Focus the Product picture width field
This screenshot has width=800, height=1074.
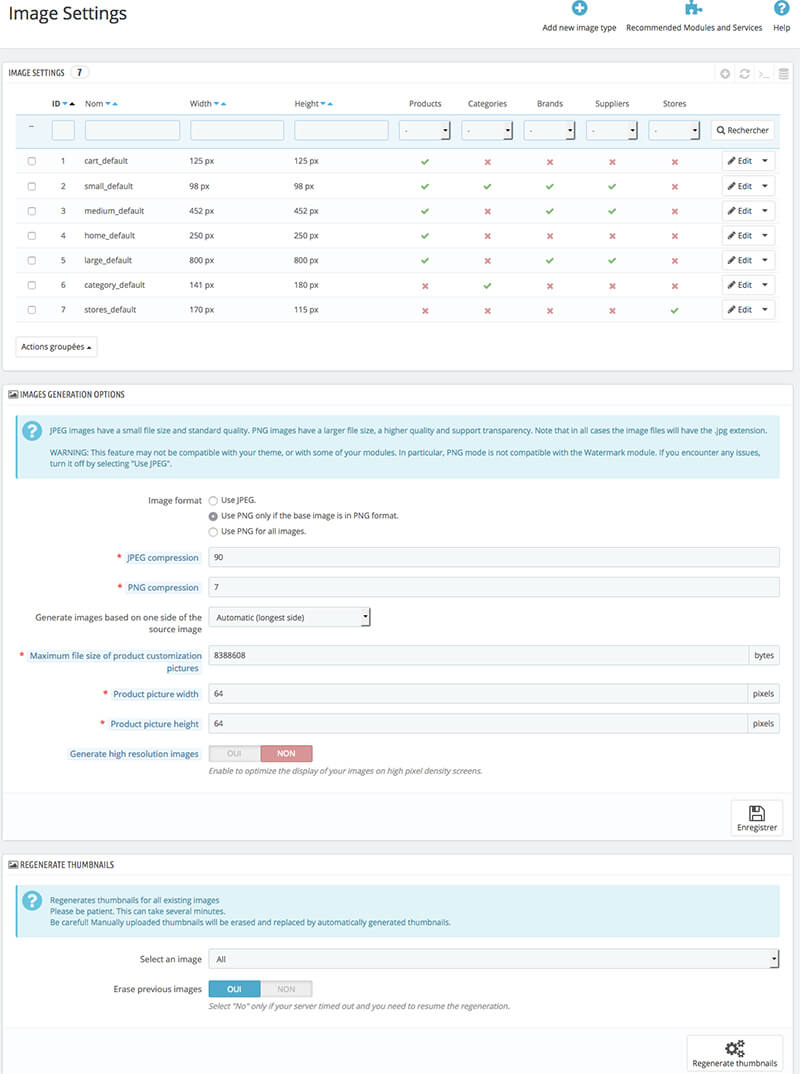(x=478, y=694)
